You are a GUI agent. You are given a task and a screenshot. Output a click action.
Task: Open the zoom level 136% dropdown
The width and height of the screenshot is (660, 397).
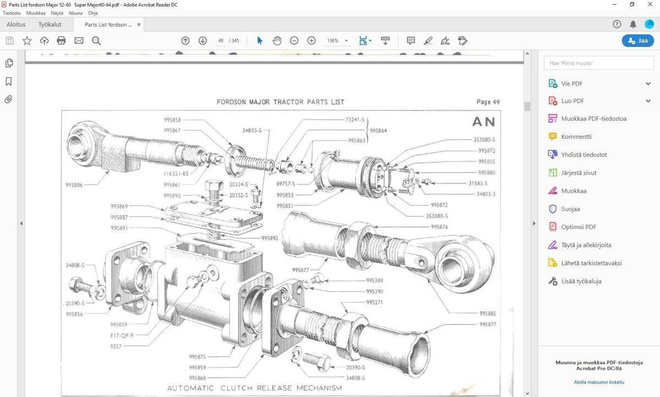(337, 41)
